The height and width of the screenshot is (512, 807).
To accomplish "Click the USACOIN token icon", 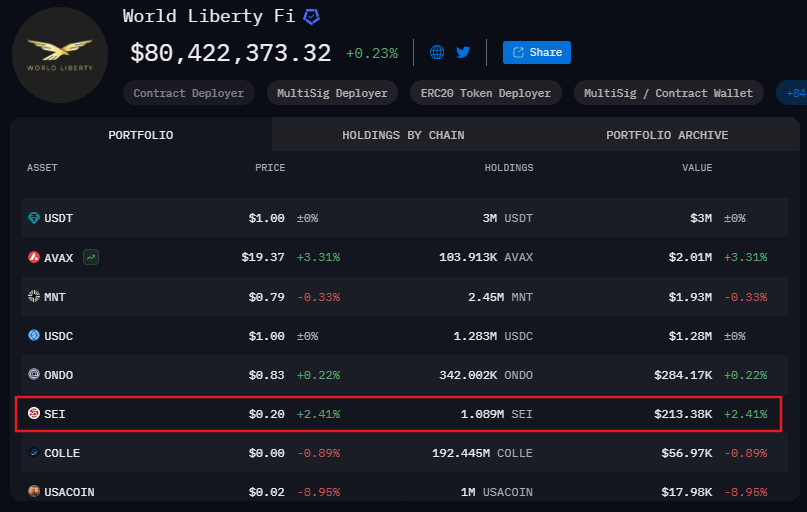I will (34, 491).
